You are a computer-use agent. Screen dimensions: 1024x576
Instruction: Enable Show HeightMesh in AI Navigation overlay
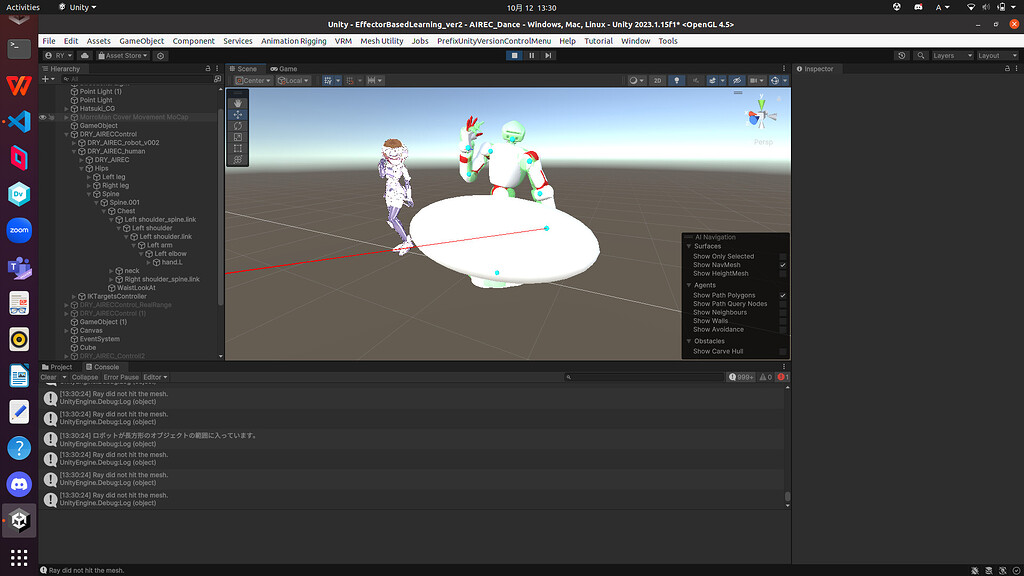[783, 272]
